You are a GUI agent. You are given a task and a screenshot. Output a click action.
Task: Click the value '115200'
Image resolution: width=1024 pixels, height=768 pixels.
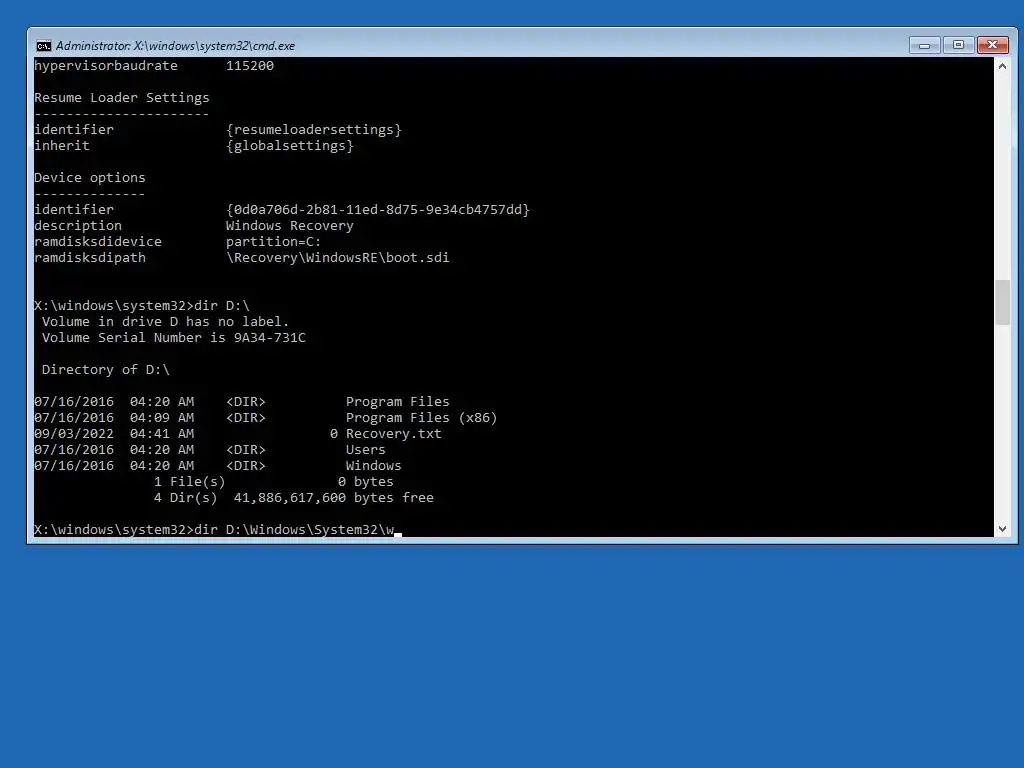tap(250, 66)
